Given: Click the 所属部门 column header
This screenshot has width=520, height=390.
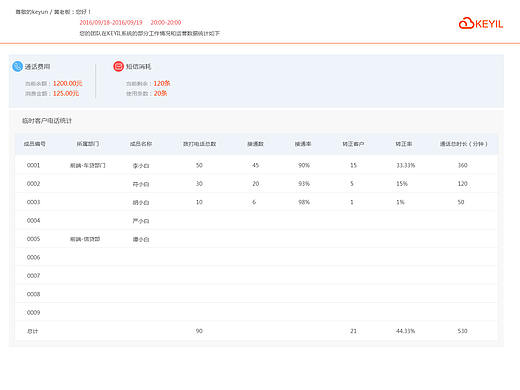Looking at the screenshot, I should click(x=88, y=144).
